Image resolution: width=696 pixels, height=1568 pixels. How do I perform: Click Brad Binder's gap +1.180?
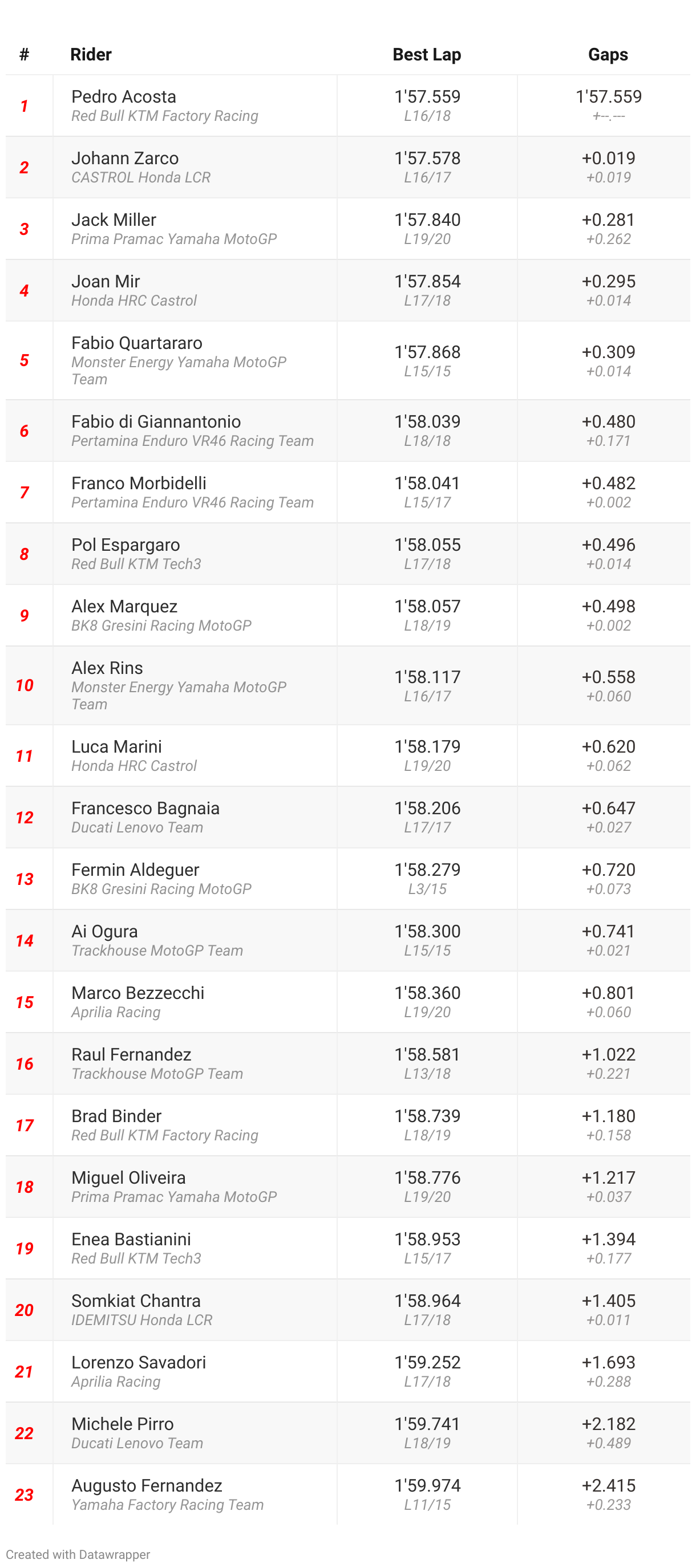click(608, 1116)
